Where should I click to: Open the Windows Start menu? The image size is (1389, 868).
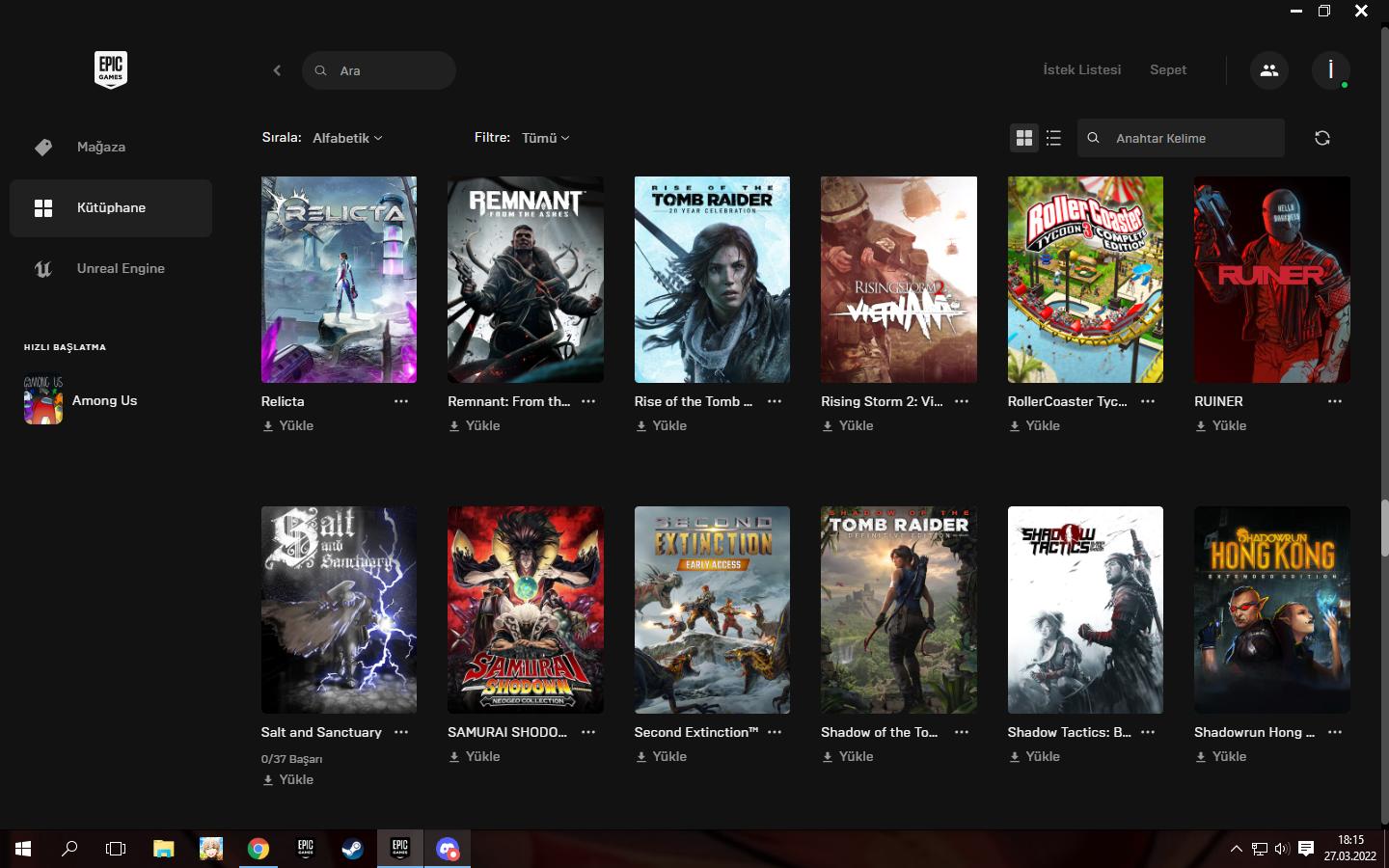[23, 849]
